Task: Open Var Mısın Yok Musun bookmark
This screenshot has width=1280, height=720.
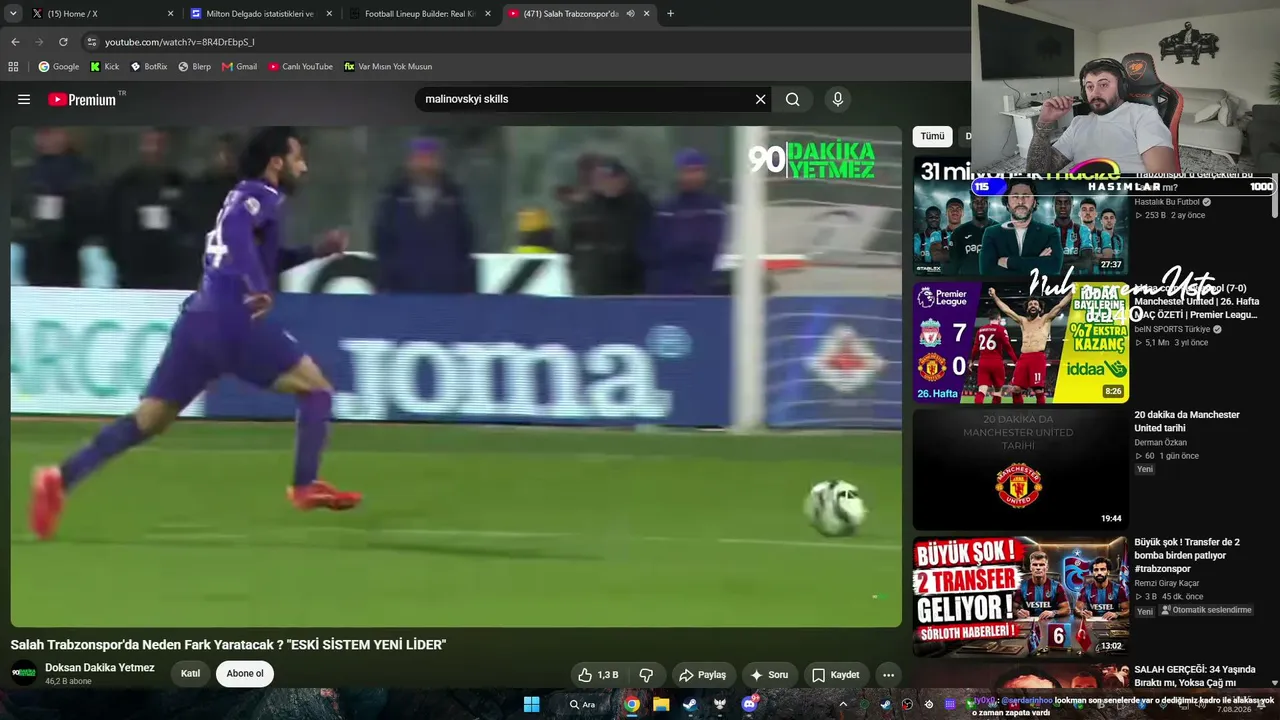Action: (x=388, y=67)
